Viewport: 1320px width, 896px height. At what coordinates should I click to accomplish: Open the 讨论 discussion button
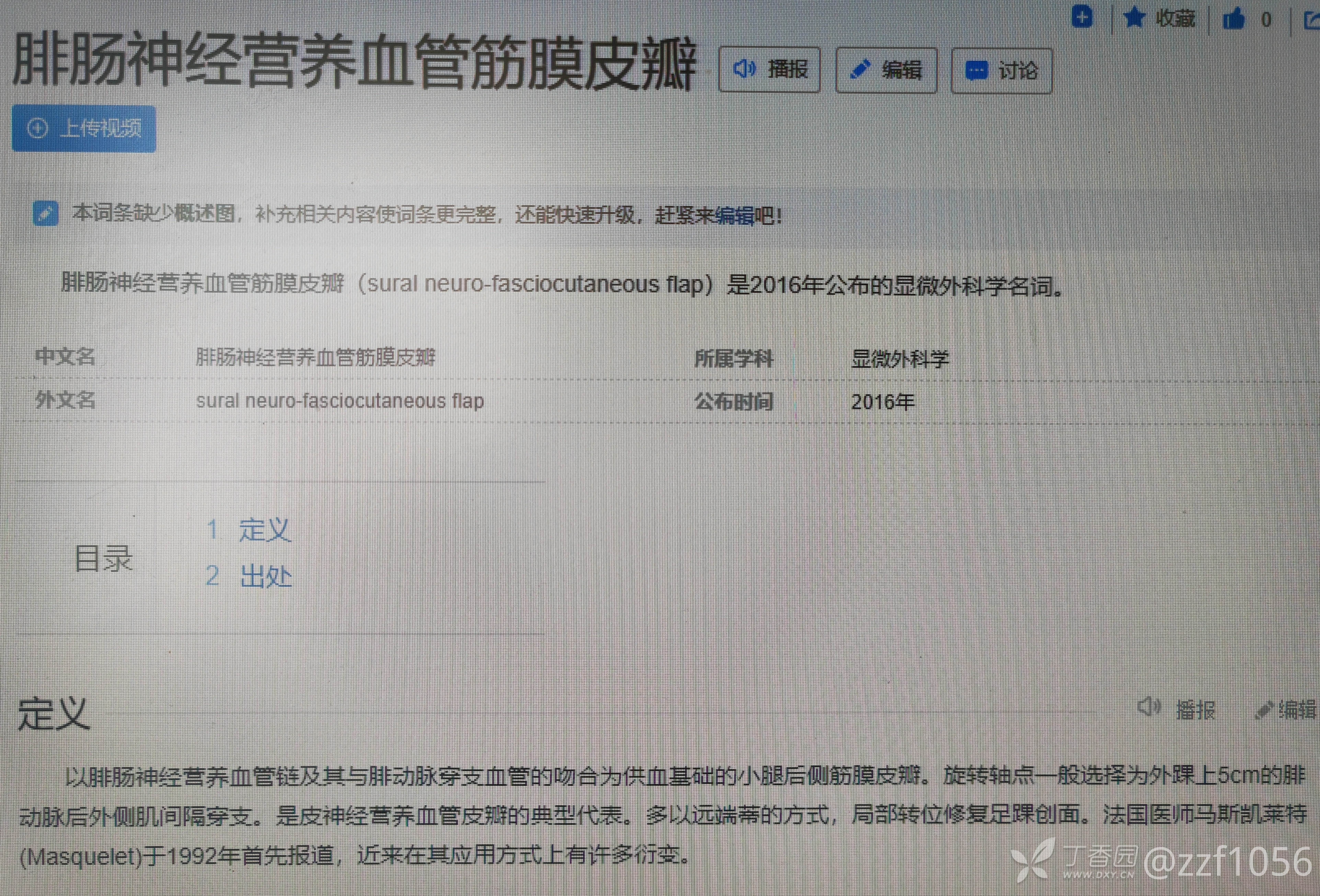(x=1001, y=71)
